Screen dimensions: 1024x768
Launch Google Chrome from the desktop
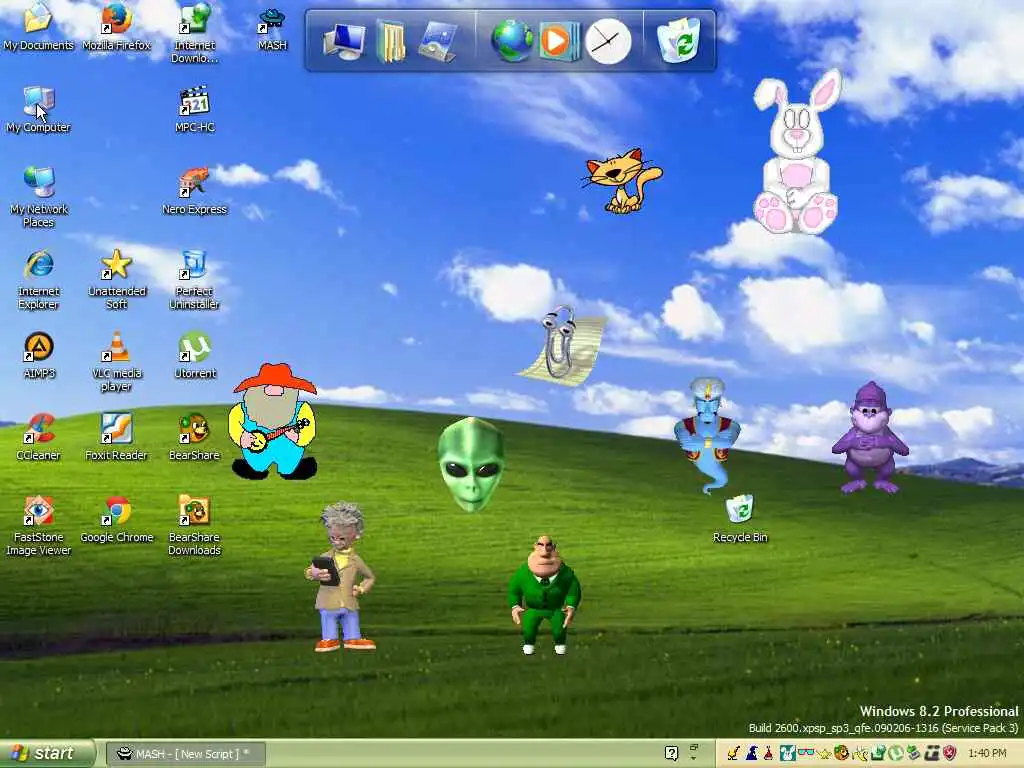coord(116,520)
